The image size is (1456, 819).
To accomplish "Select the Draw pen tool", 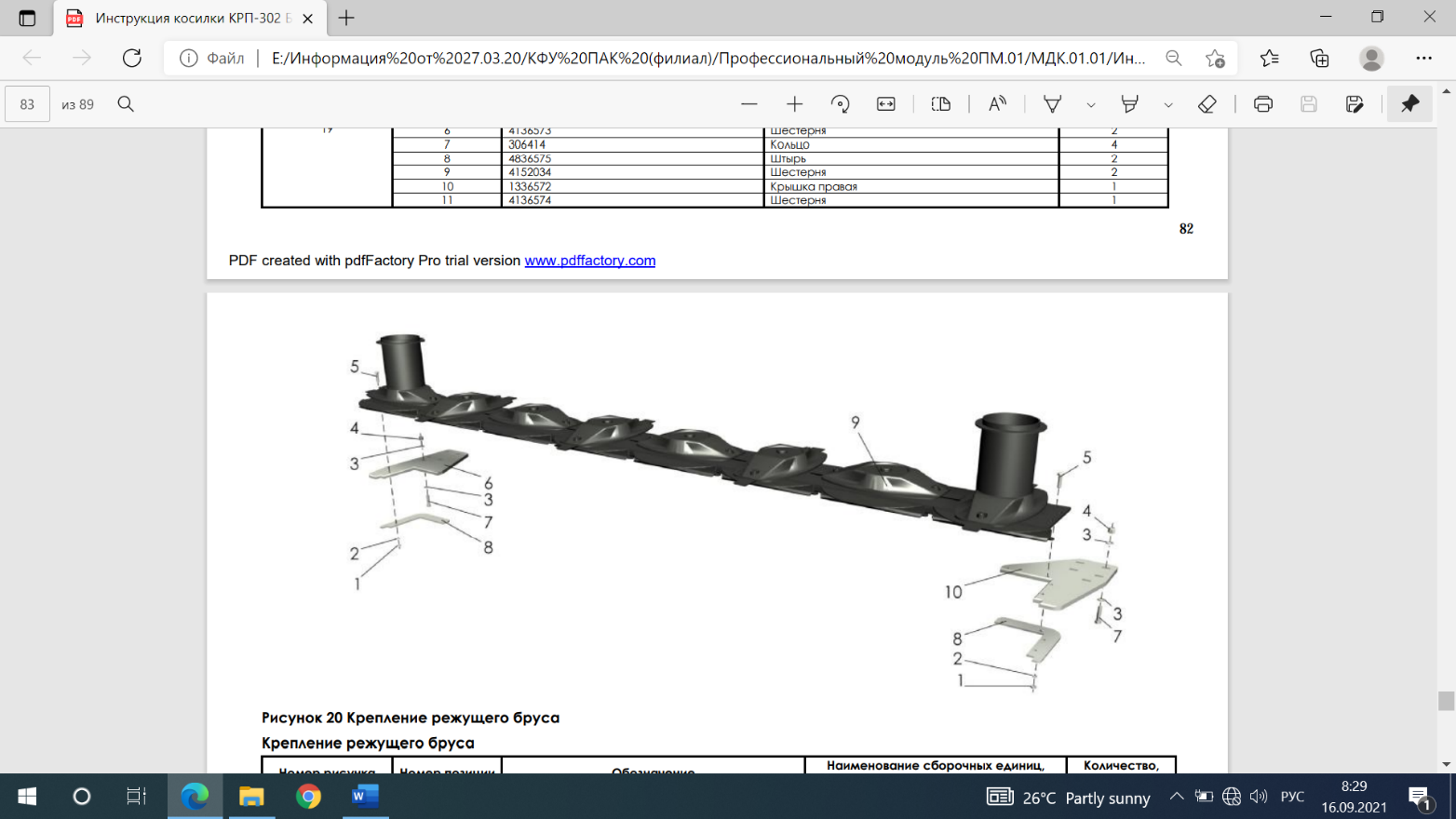I will pos(1053,104).
